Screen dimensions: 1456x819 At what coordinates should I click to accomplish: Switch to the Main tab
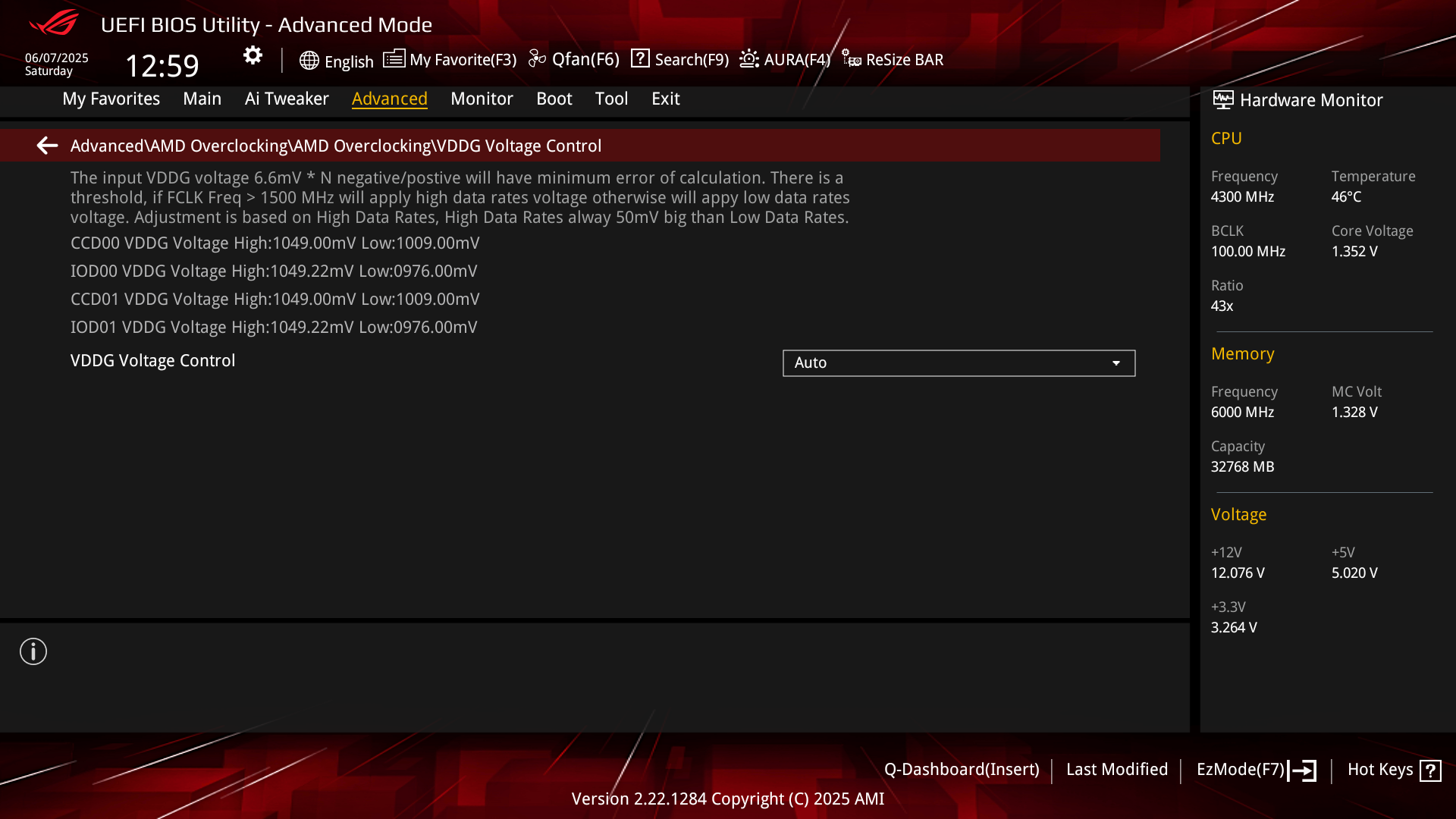tap(202, 99)
